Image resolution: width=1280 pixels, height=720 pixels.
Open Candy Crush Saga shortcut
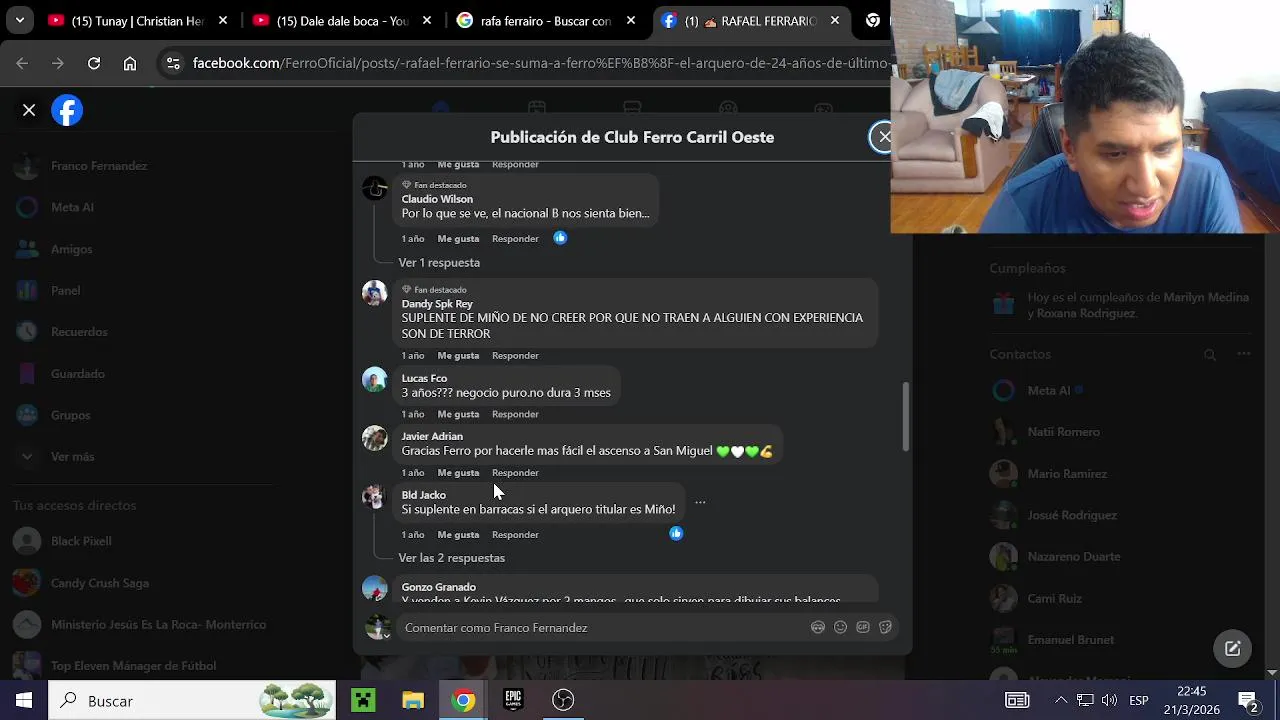(99, 583)
